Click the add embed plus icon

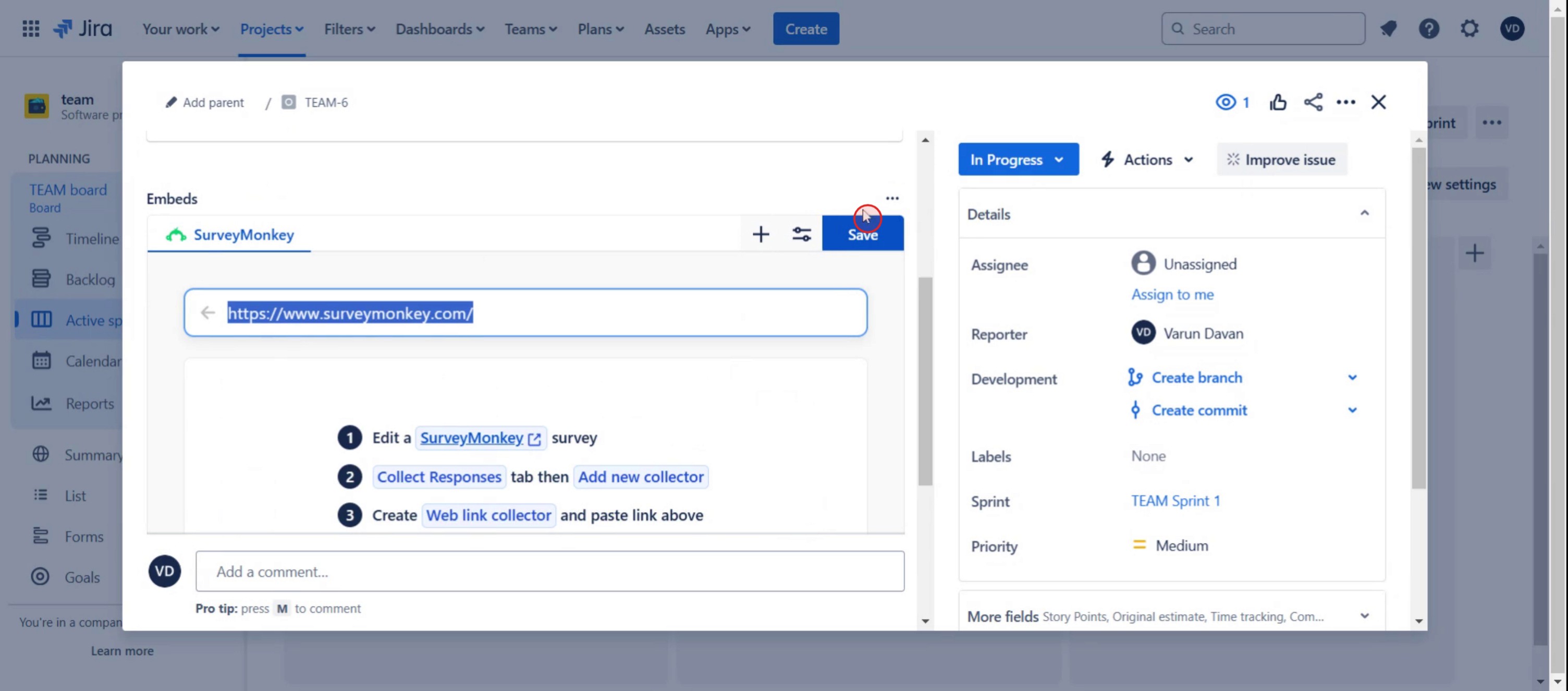point(760,234)
